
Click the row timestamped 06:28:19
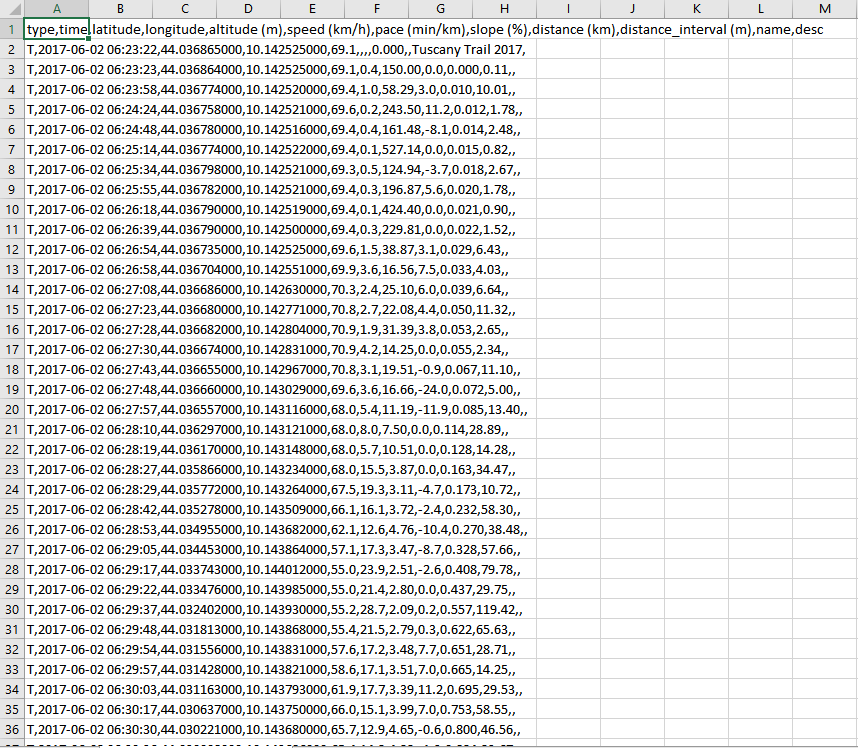[x=271, y=450]
